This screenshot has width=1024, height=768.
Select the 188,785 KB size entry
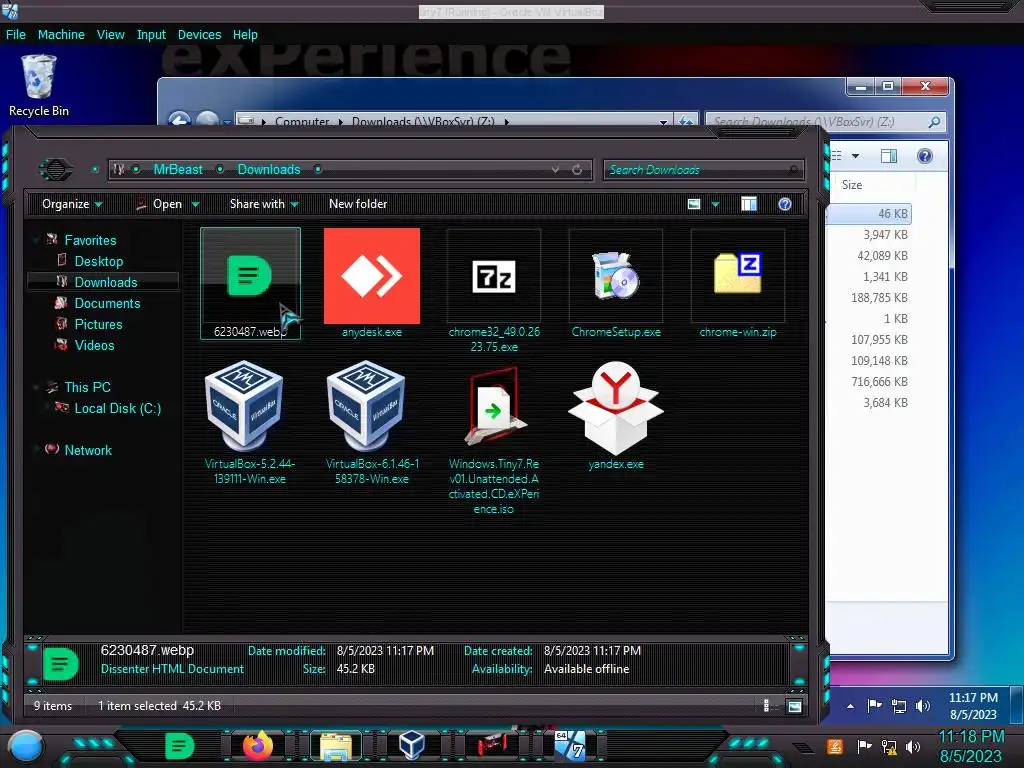tap(879, 297)
